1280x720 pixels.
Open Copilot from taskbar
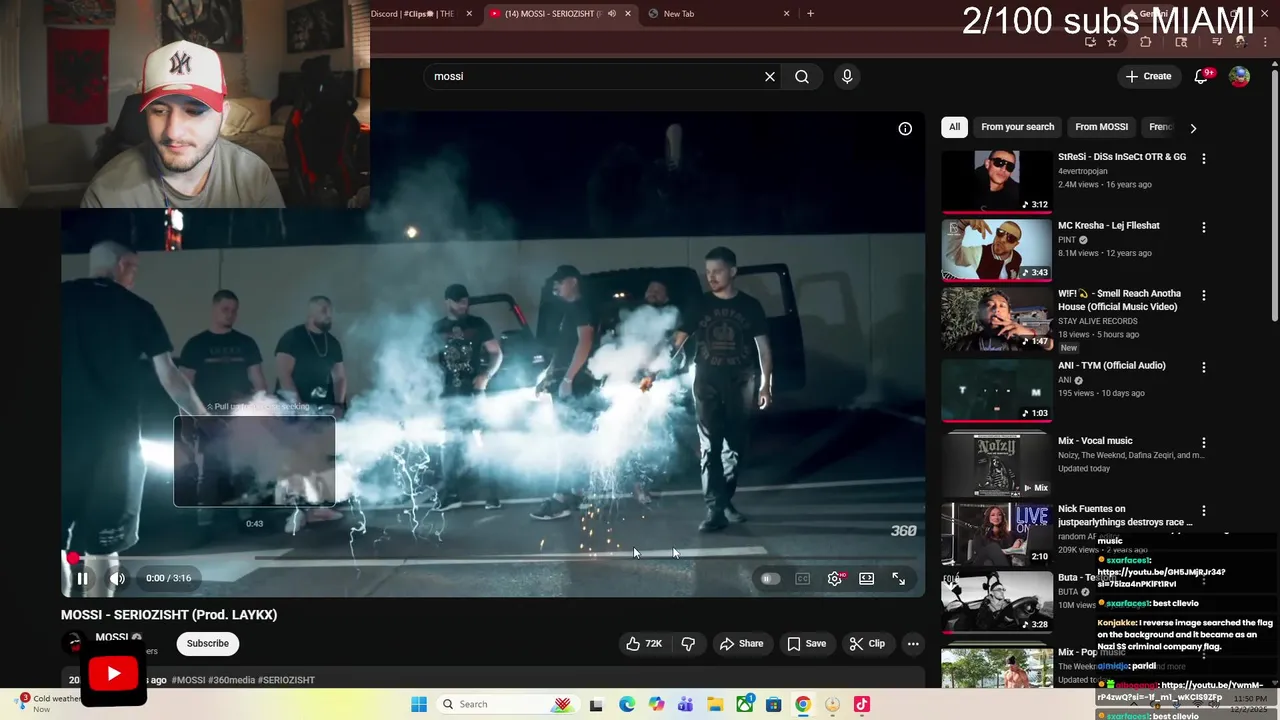(656, 704)
